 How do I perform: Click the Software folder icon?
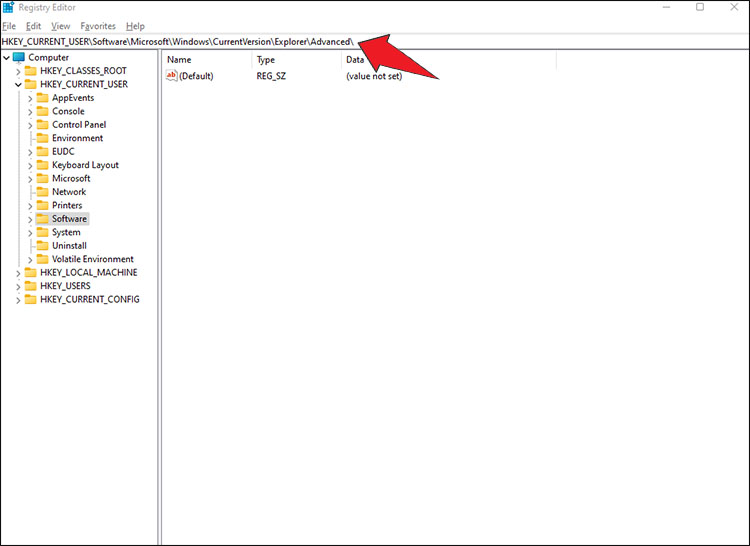43,218
